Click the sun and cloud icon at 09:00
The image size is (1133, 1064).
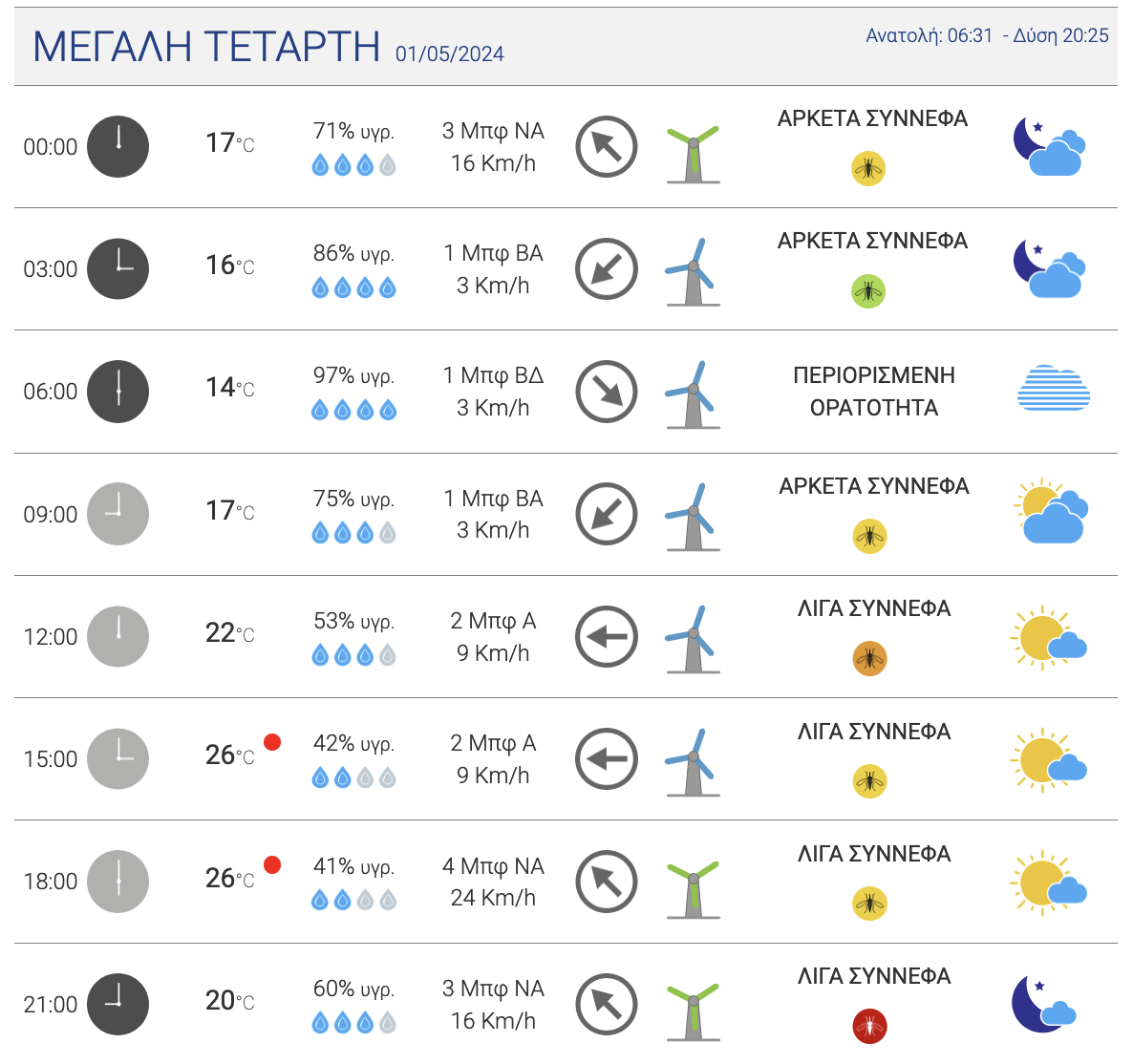pos(1050,512)
